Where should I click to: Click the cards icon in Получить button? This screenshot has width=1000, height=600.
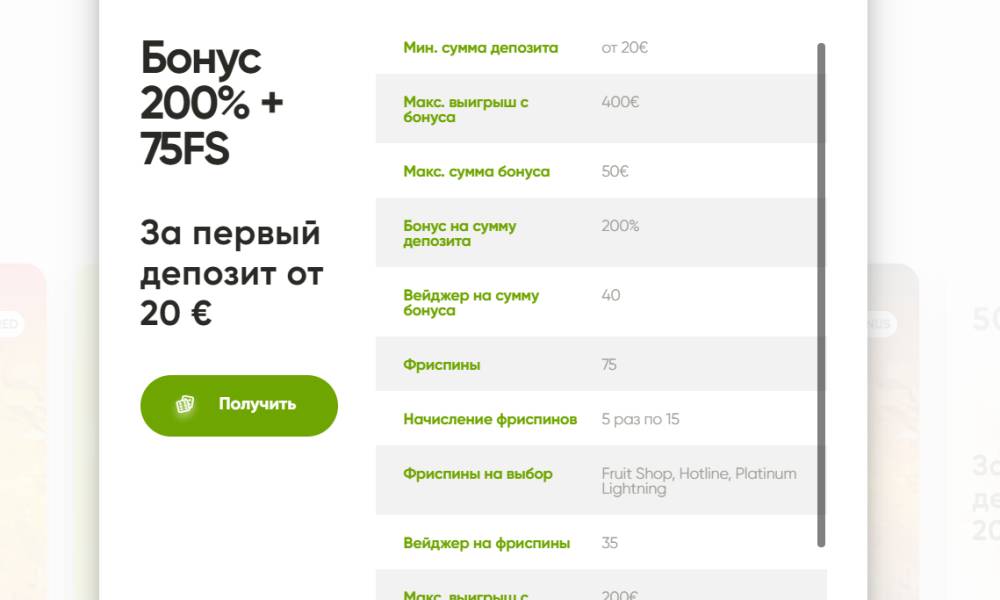[x=185, y=404]
